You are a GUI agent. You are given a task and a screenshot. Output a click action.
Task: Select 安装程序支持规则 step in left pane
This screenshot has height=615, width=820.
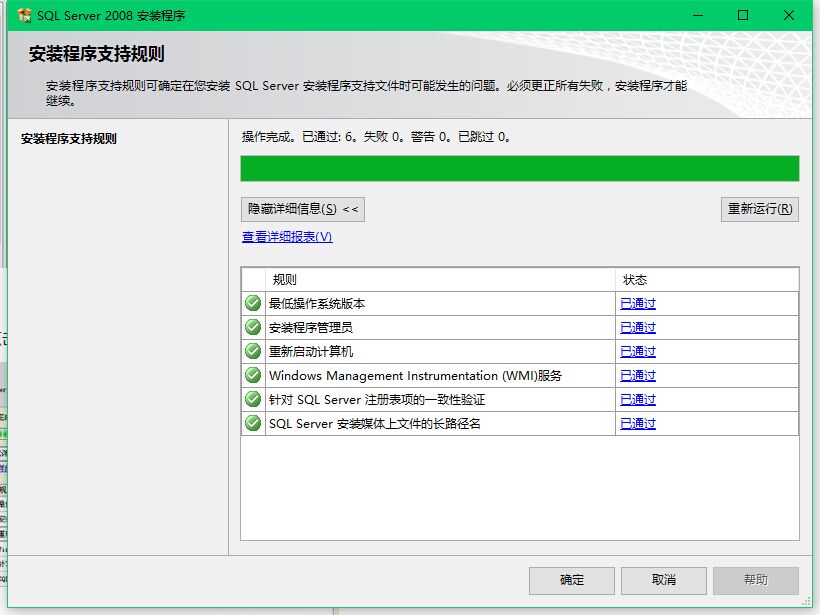point(69,139)
